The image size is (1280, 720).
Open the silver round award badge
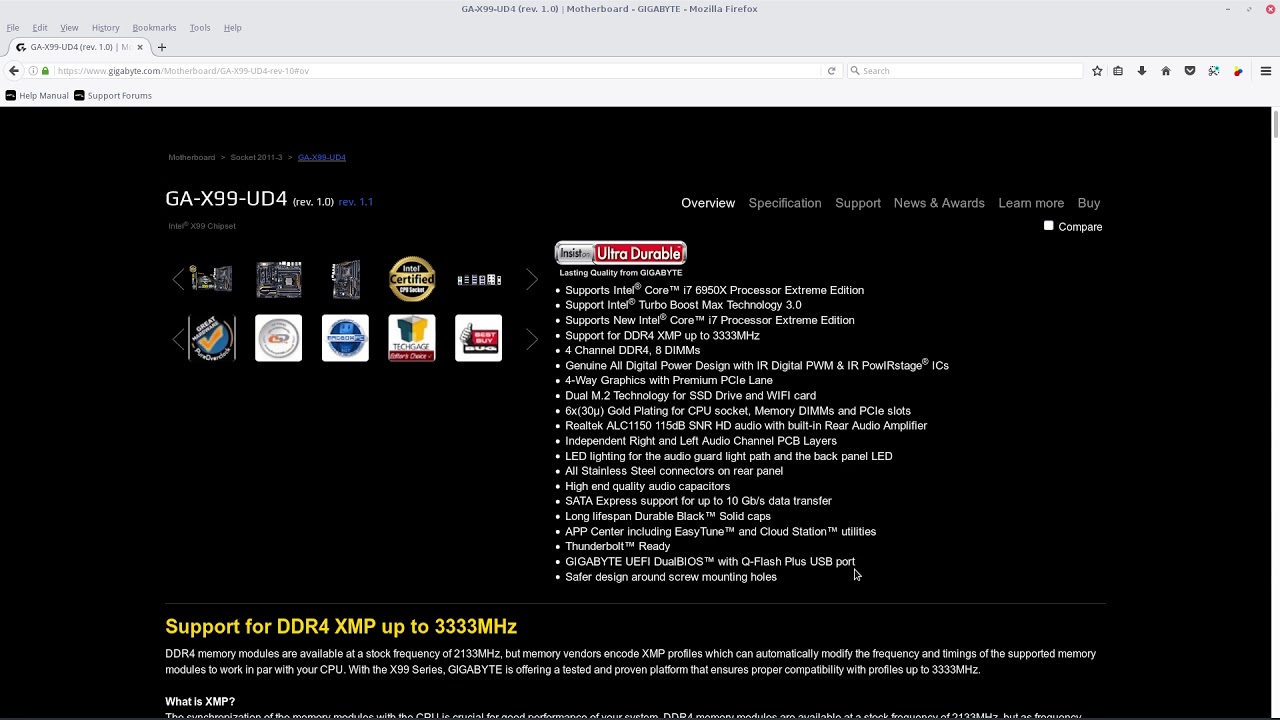click(279, 338)
